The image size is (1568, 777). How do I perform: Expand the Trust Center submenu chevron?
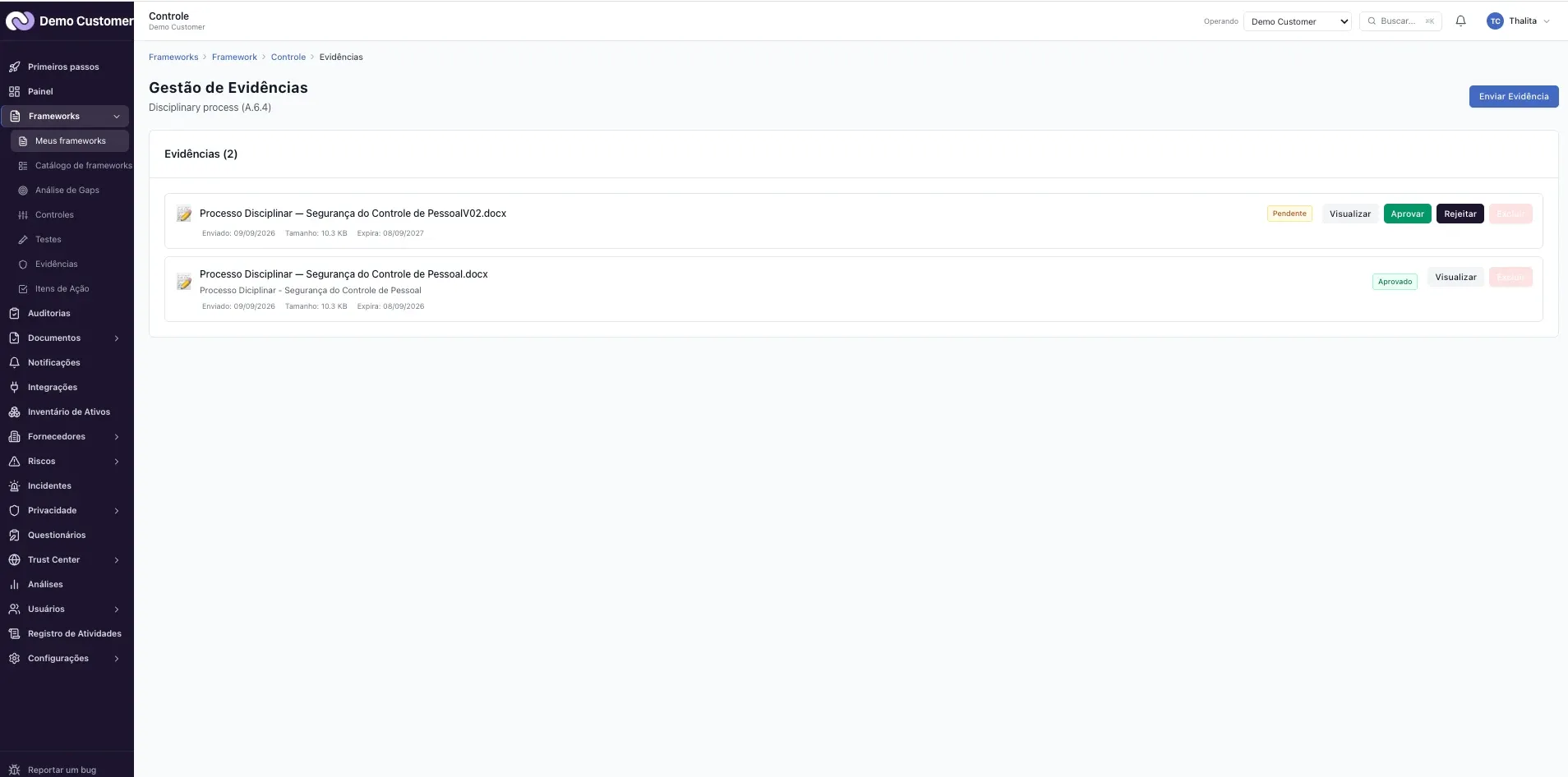(x=117, y=560)
